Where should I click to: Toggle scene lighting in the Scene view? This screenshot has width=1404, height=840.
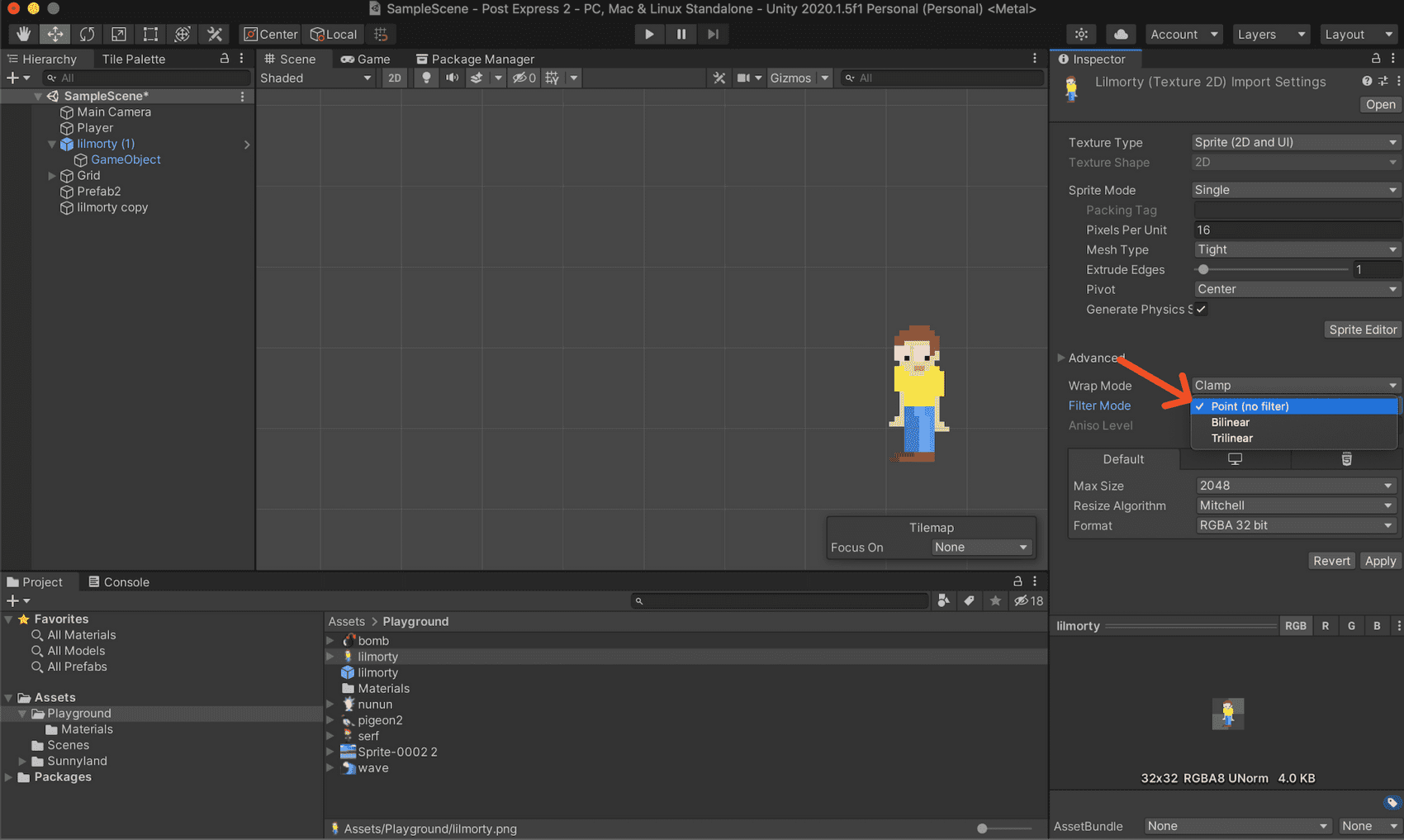(425, 77)
